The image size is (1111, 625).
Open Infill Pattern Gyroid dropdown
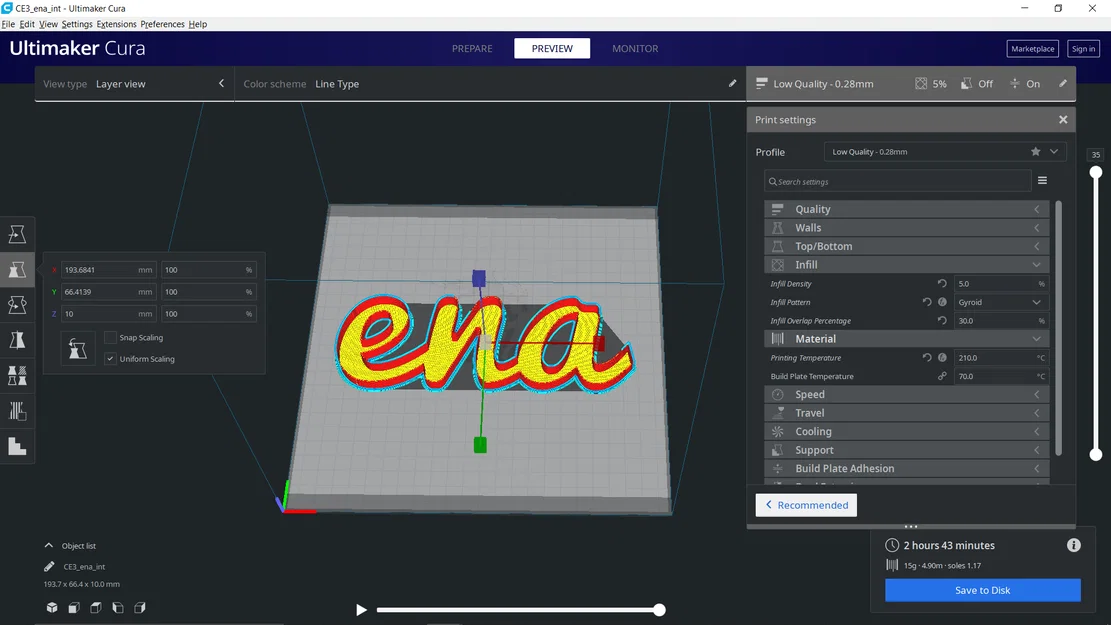(1000, 302)
